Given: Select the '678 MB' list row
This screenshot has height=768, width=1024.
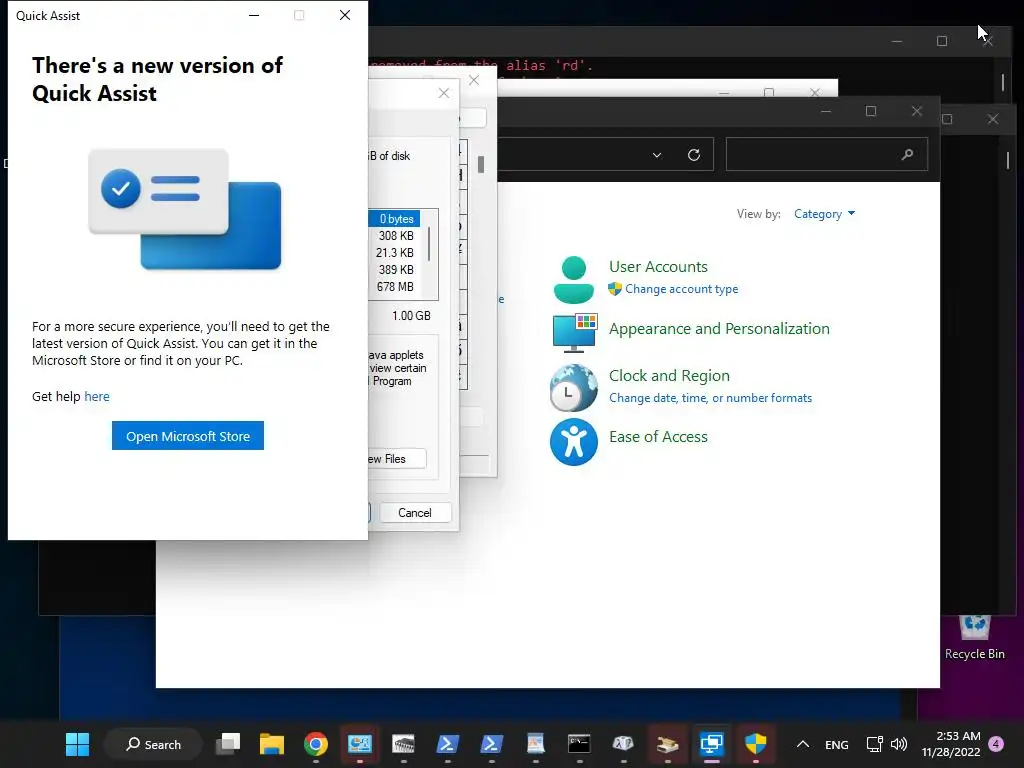Looking at the screenshot, I should pyautogui.click(x=394, y=287).
